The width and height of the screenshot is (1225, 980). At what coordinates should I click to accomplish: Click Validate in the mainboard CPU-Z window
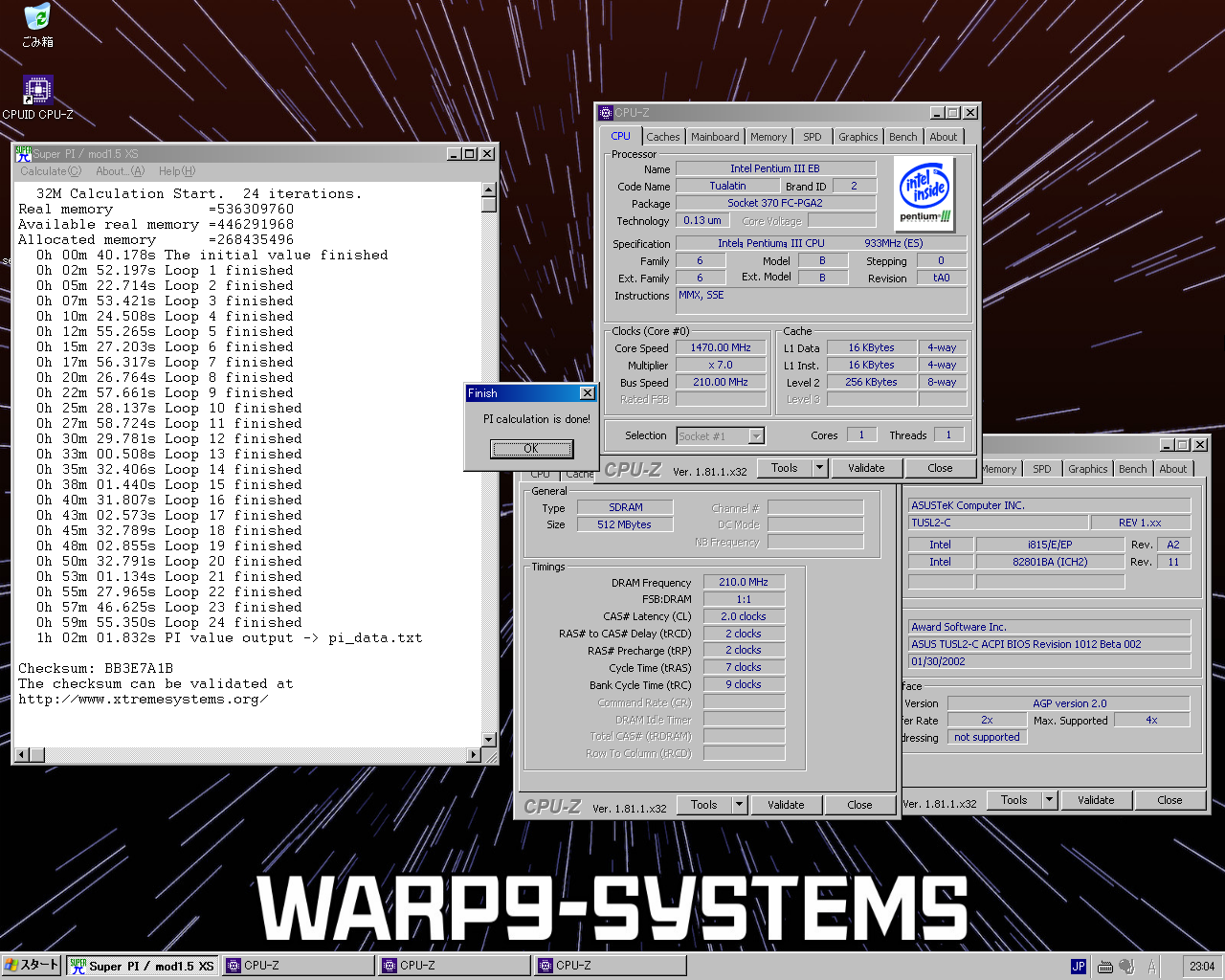pyautogui.click(x=1096, y=800)
